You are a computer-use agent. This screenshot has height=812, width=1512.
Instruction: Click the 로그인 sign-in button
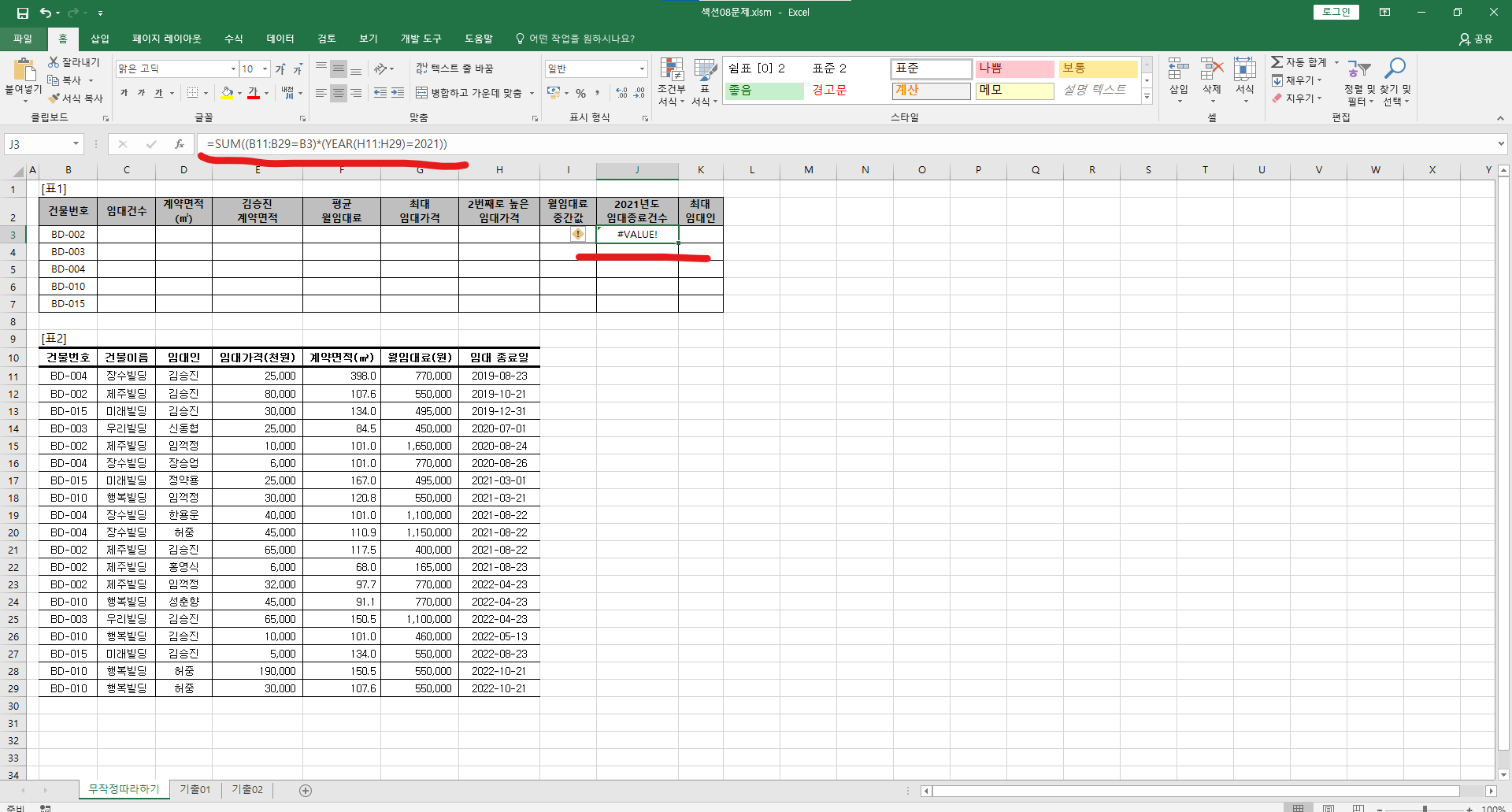pyautogui.click(x=1336, y=12)
